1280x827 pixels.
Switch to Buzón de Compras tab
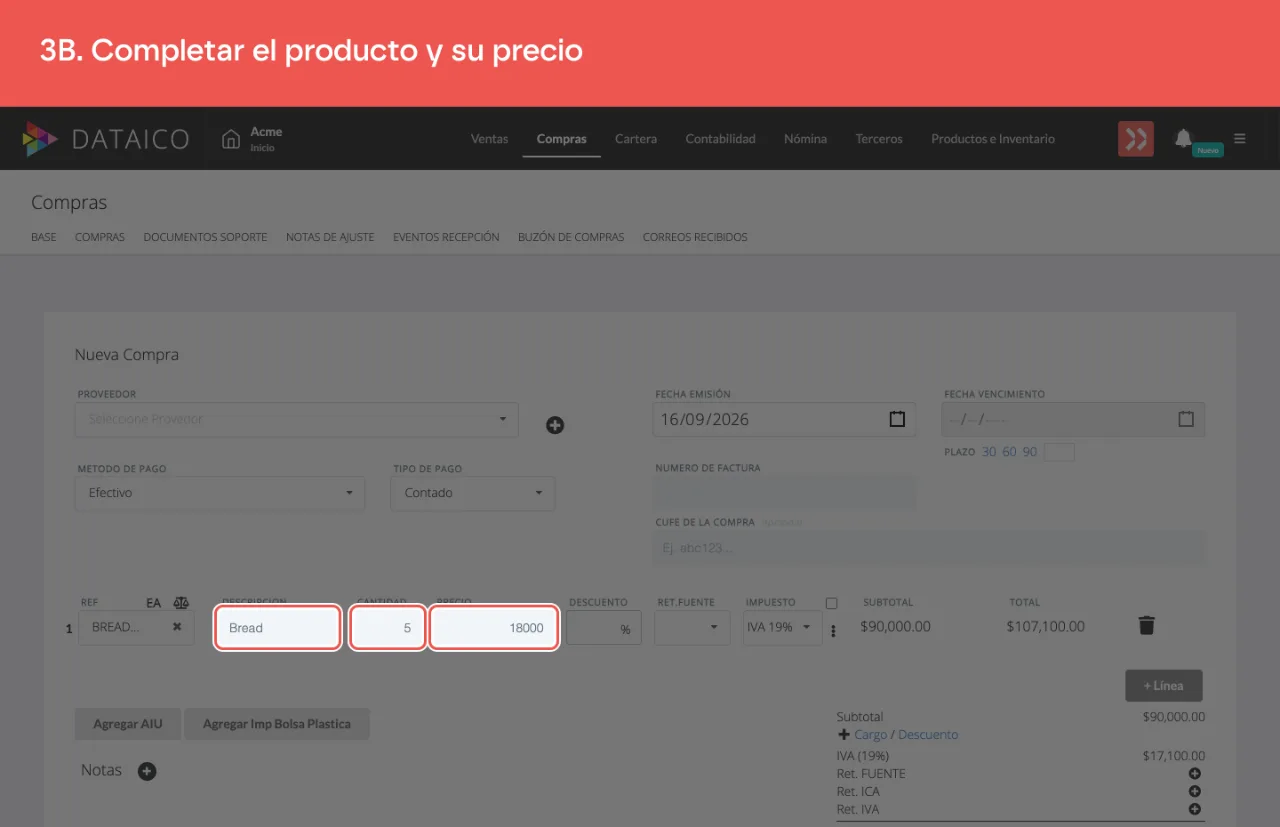click(571, 237)
